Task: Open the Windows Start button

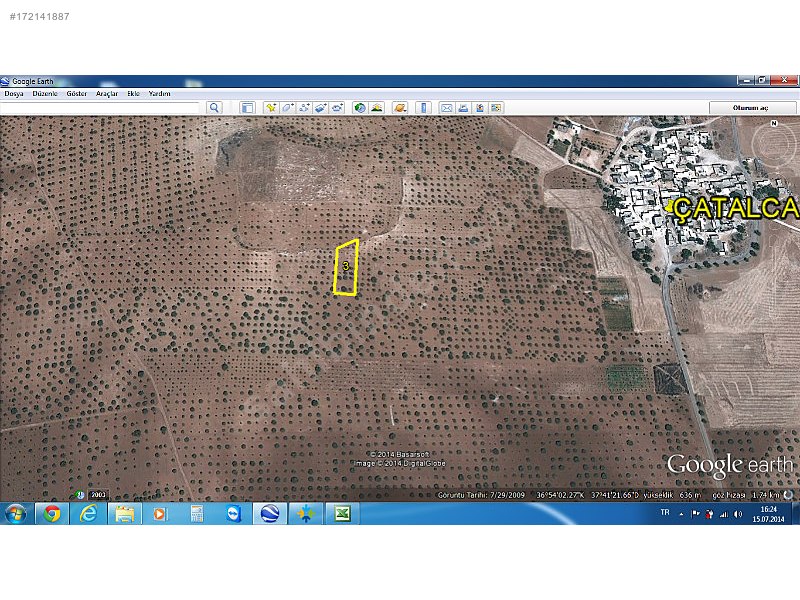Action: click(16, 513)
